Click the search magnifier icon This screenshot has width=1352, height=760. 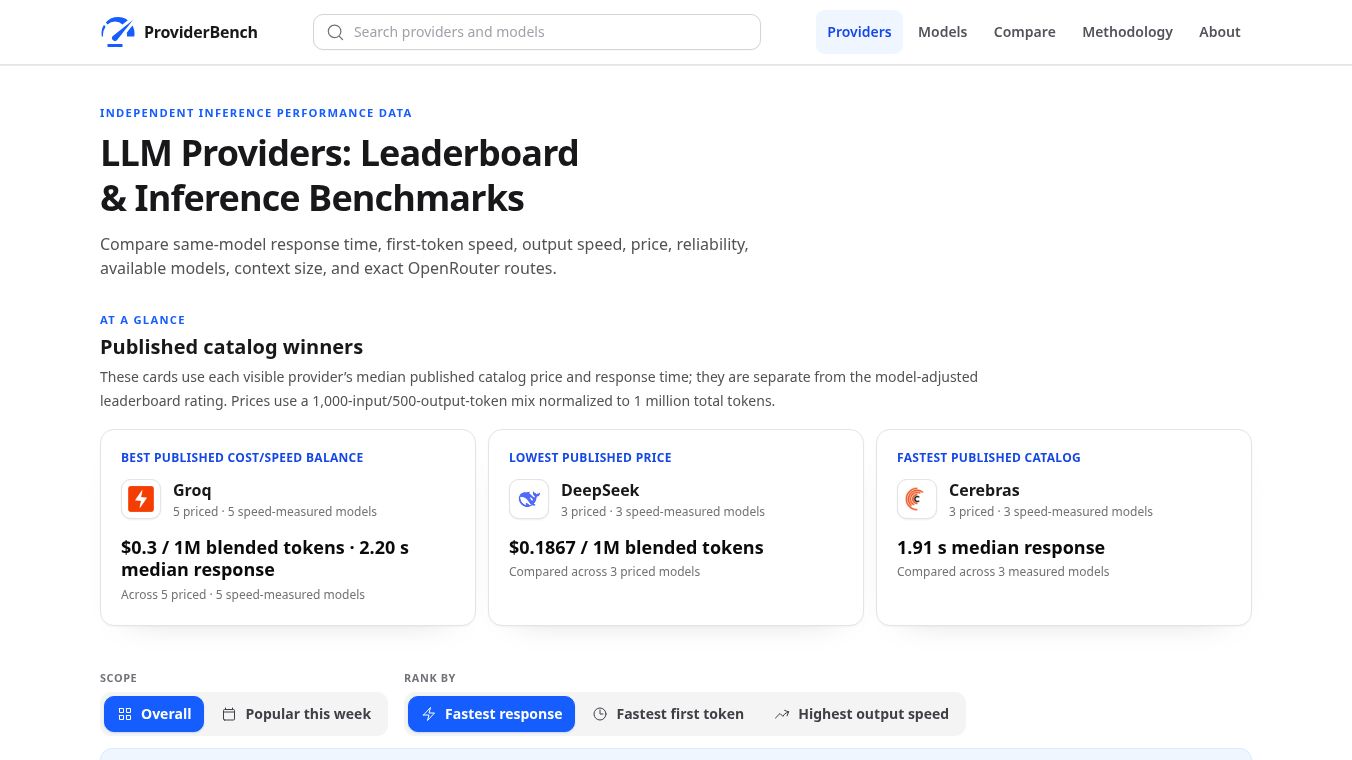[336, 32]
